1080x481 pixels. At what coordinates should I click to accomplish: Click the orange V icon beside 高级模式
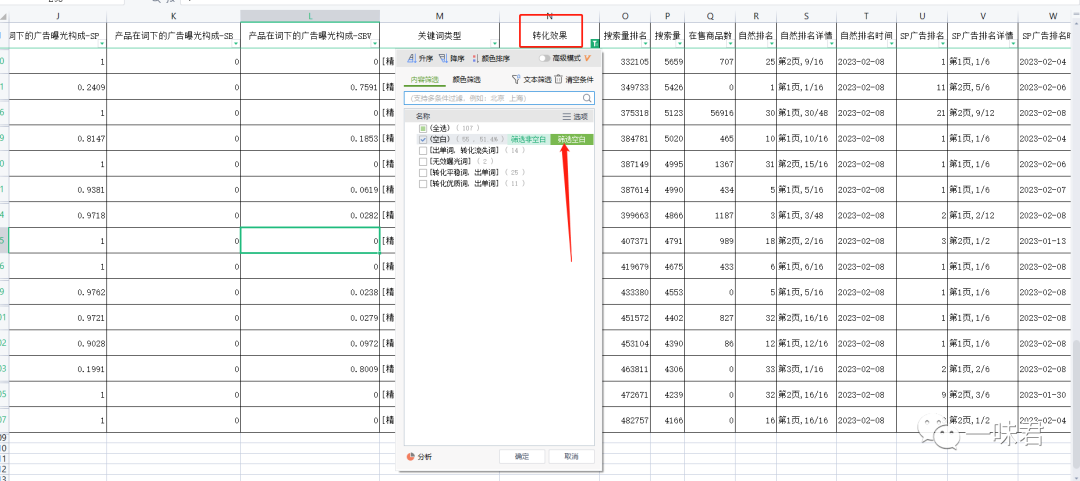tap(588, 59)
